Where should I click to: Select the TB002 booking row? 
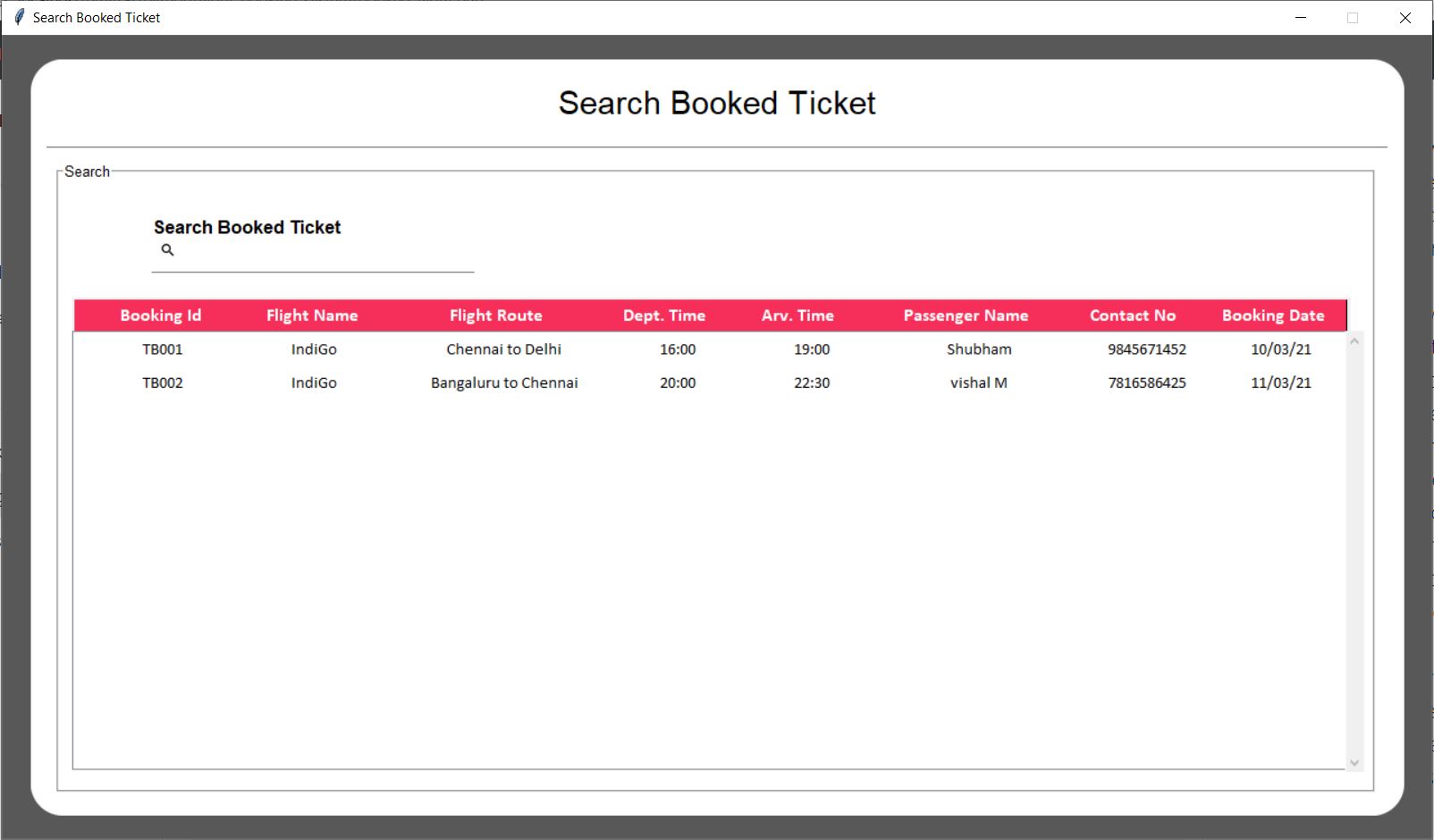(163, 383)
